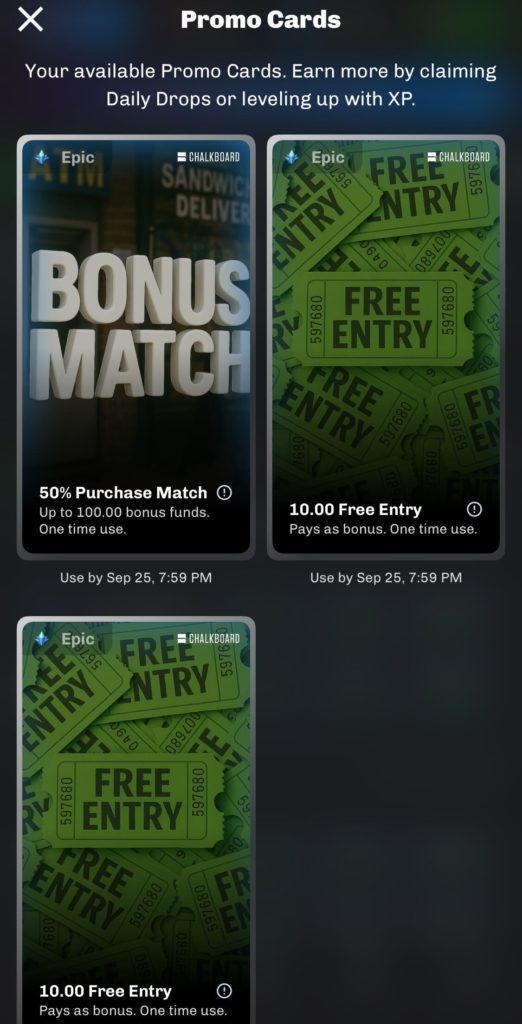Tap the Promo Cards header title
The height and width of the screenshot is (1024, 522).
(x=261, y=20)
